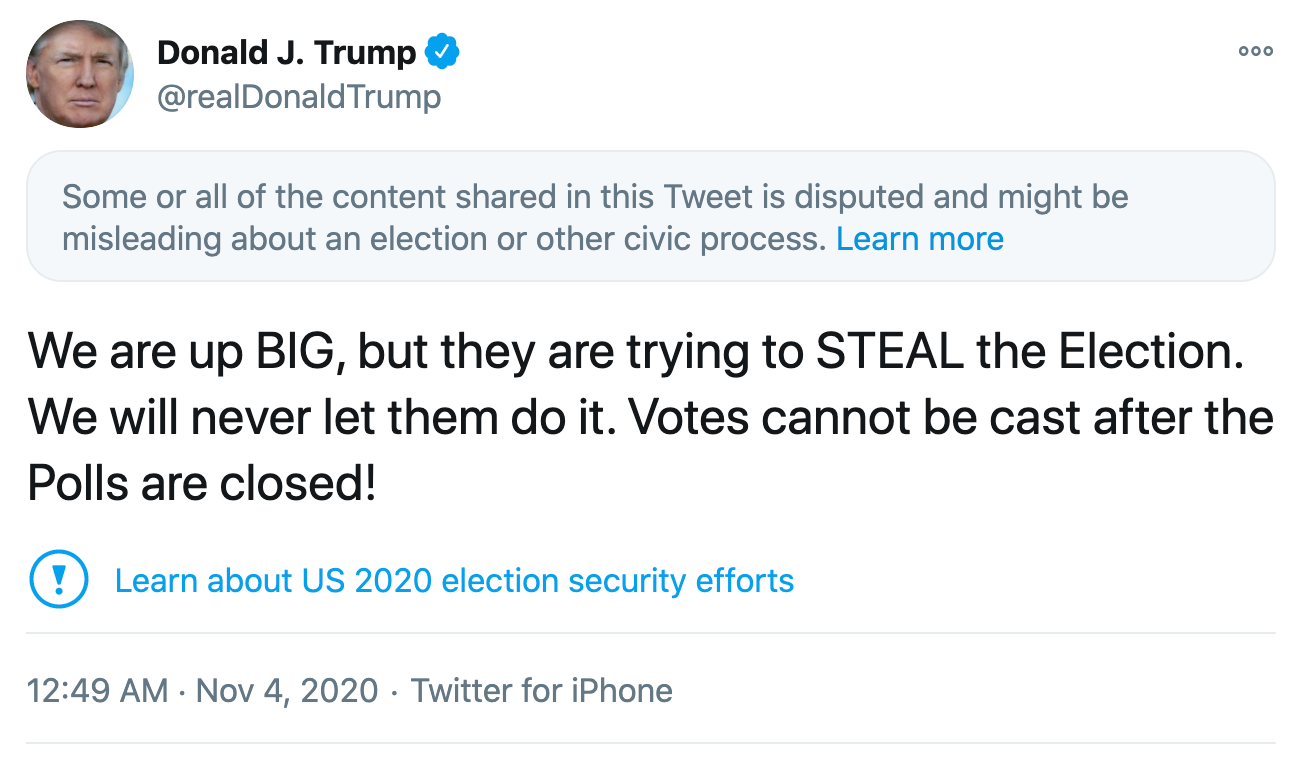This screenshot has height=764, width=1302.
Task: Visit the @realDonaldTrump handle
Action: click(299, 97)
